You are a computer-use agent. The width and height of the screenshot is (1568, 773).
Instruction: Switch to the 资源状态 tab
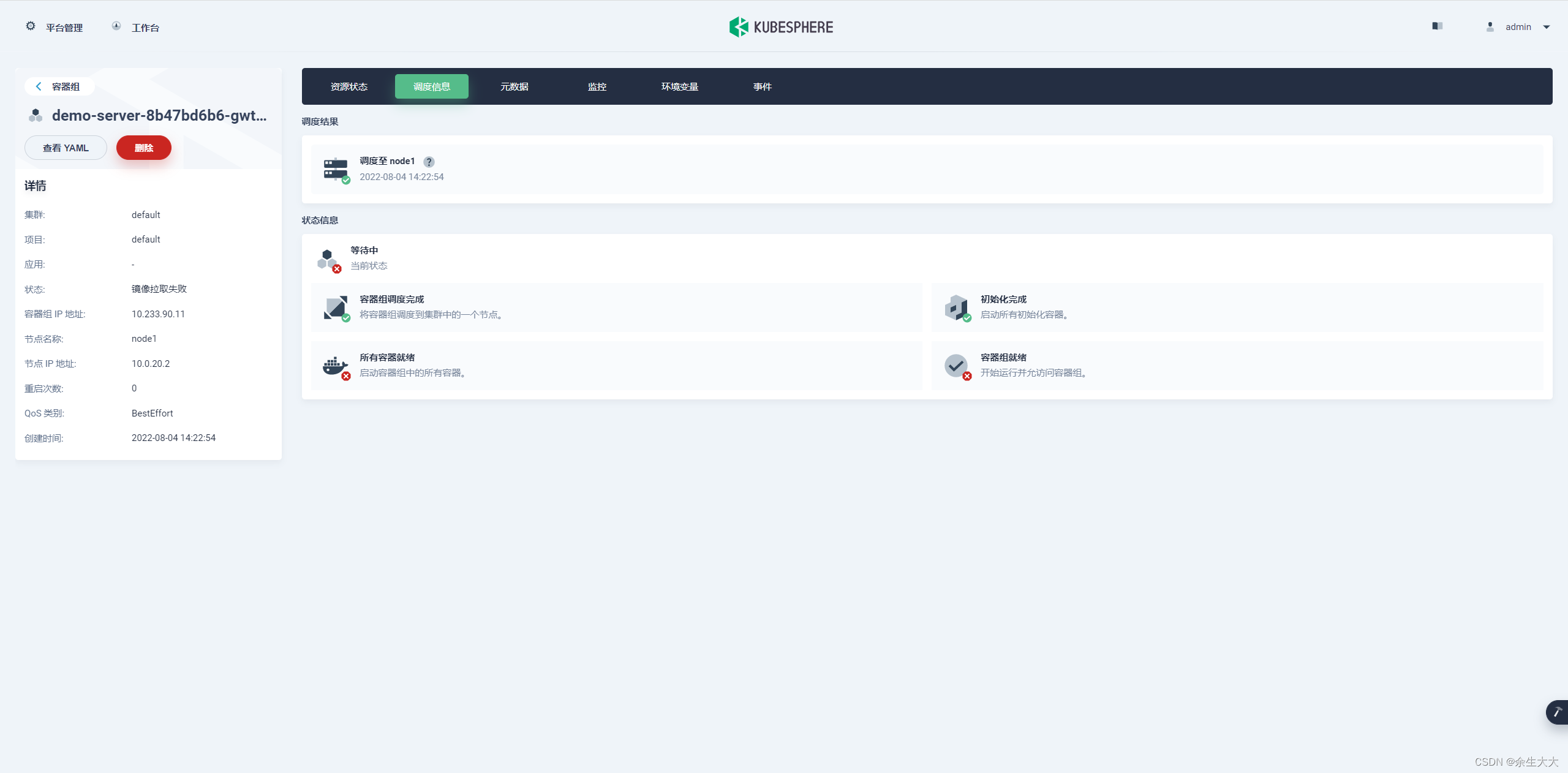tap(349, 86)
